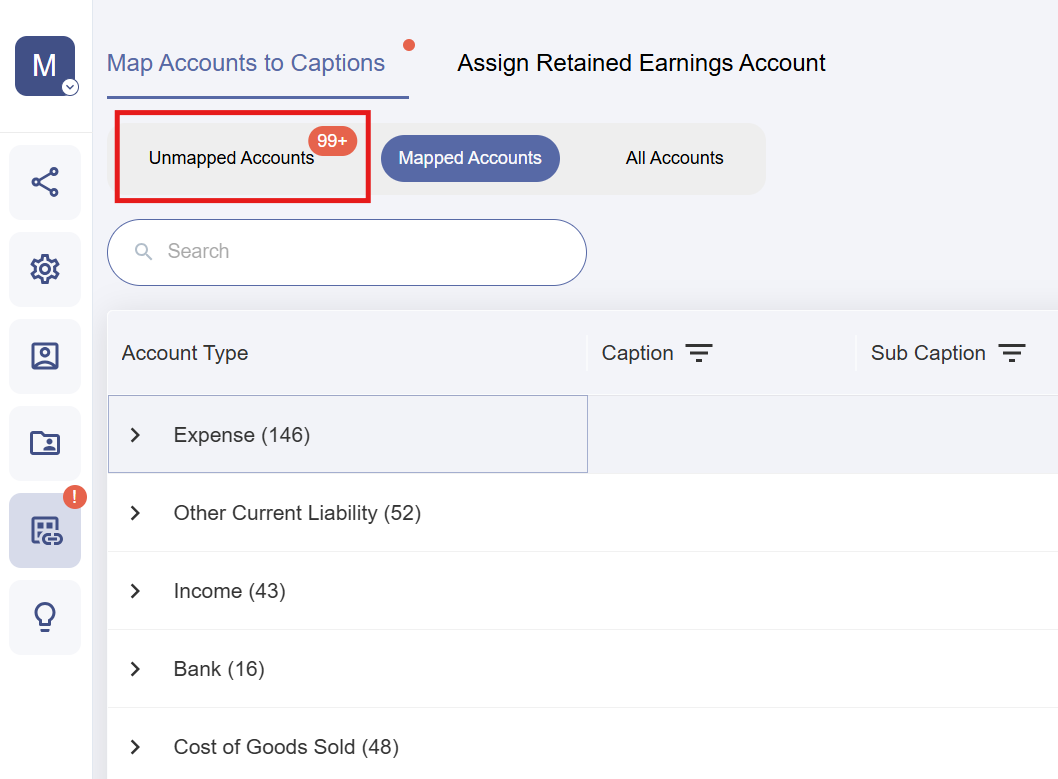The image size is (1058, 779).
Task: Open the client folder icon in sidebar
Action: click(x=44, y=443)
